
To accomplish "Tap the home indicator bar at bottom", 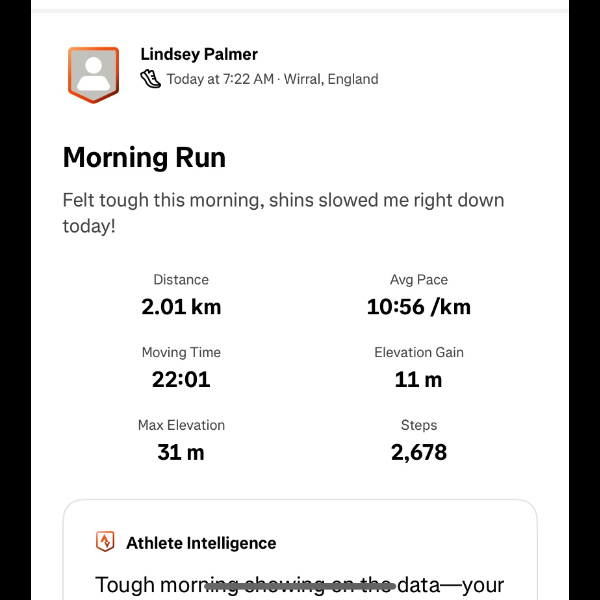I will 300,586.
